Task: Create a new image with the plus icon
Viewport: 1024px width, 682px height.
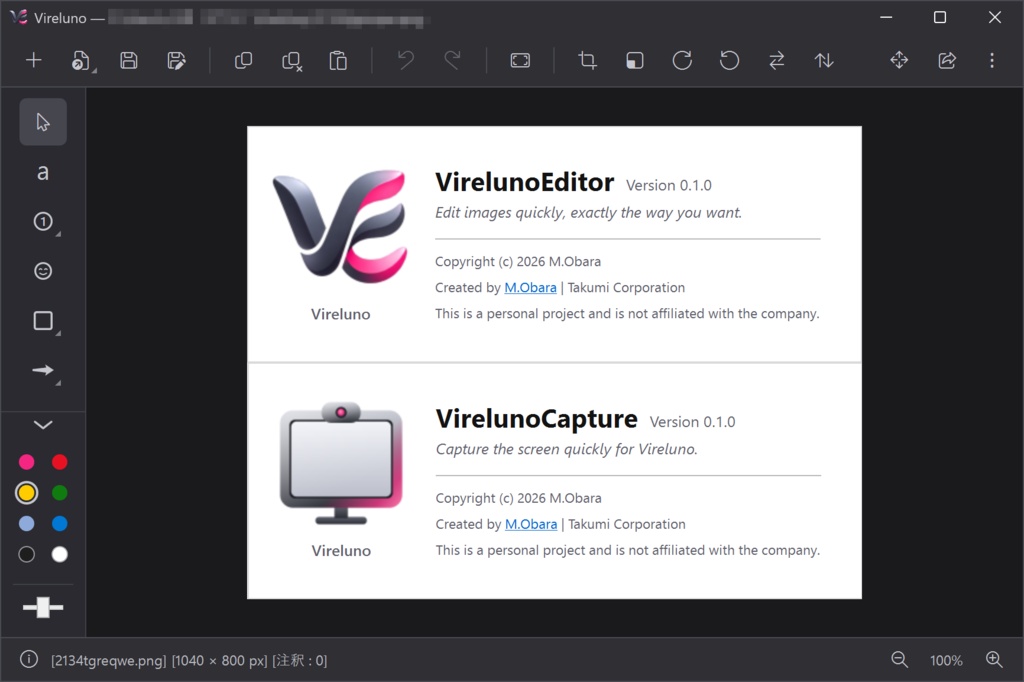Action: pos(33,61)
